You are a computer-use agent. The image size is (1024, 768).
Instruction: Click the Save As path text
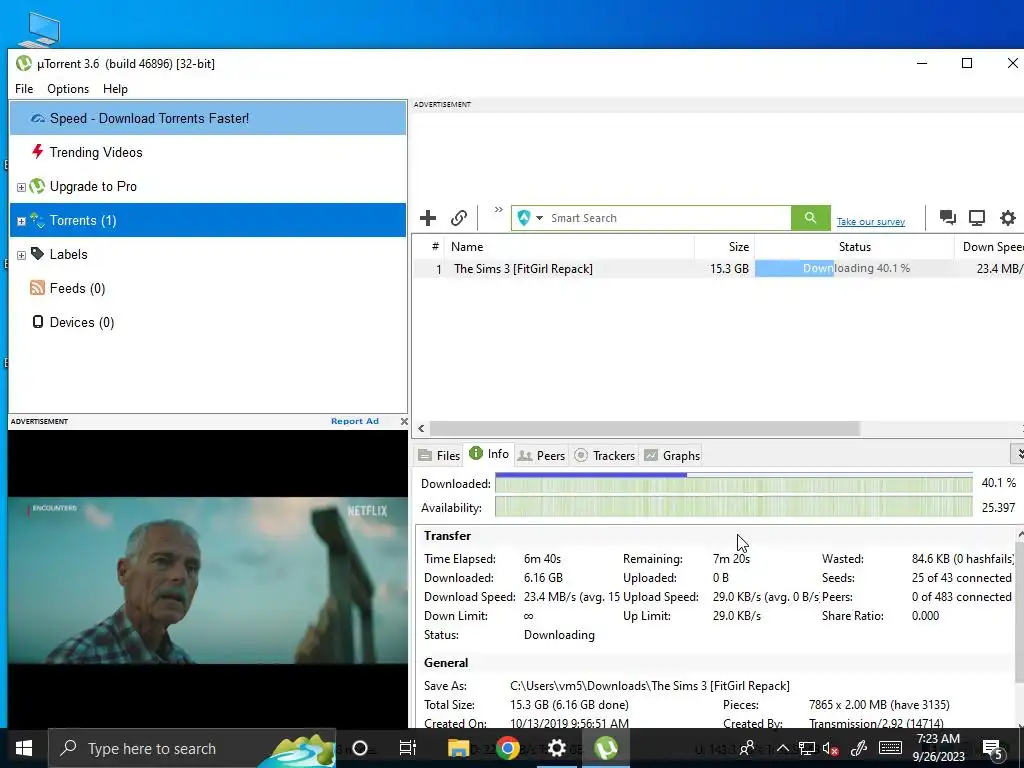click(650, 686)
